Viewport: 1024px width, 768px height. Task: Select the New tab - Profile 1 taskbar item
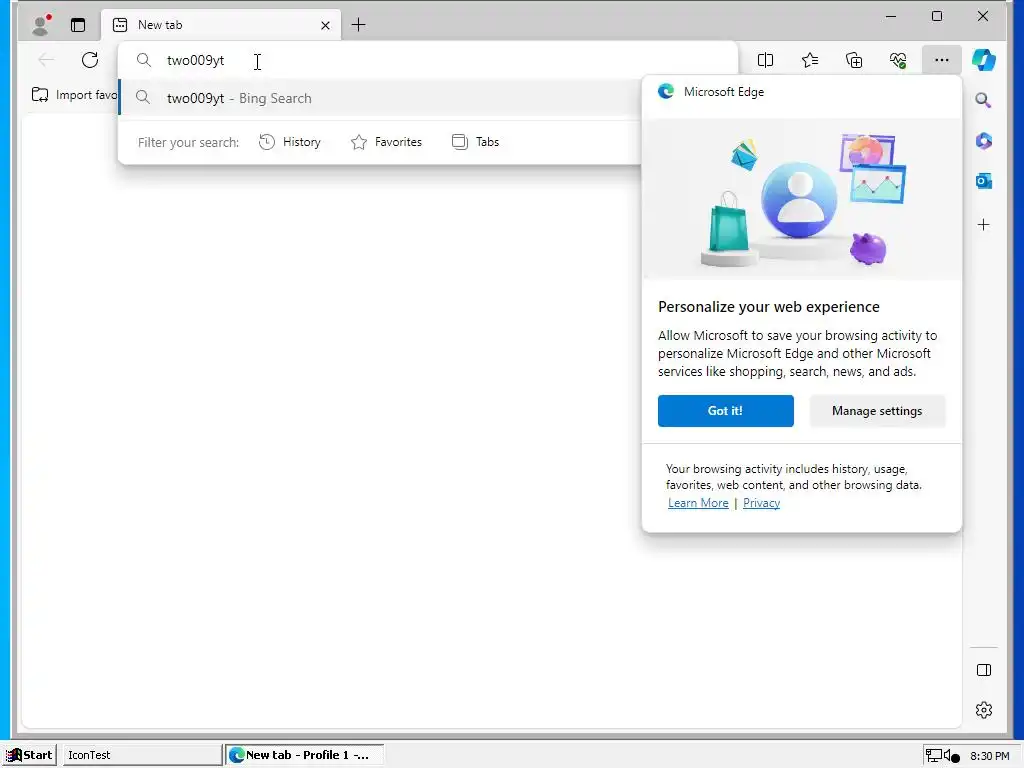(x=304, y=755)
